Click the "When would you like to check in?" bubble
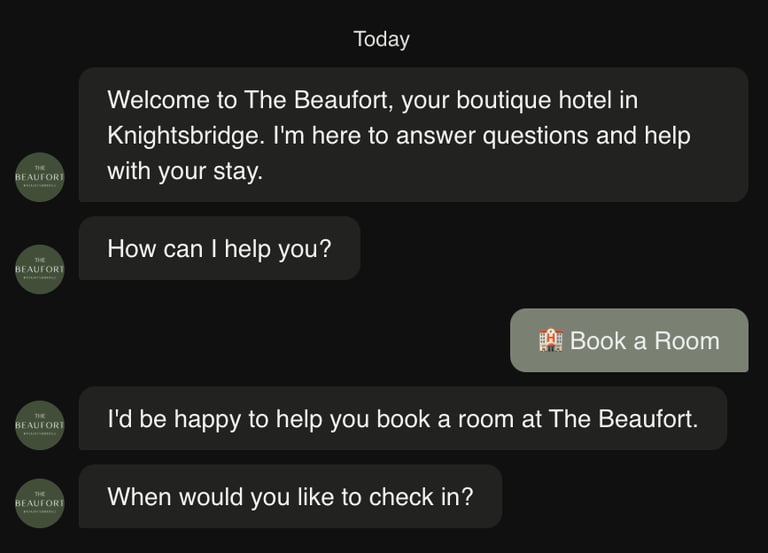 [x=290, y=496]
